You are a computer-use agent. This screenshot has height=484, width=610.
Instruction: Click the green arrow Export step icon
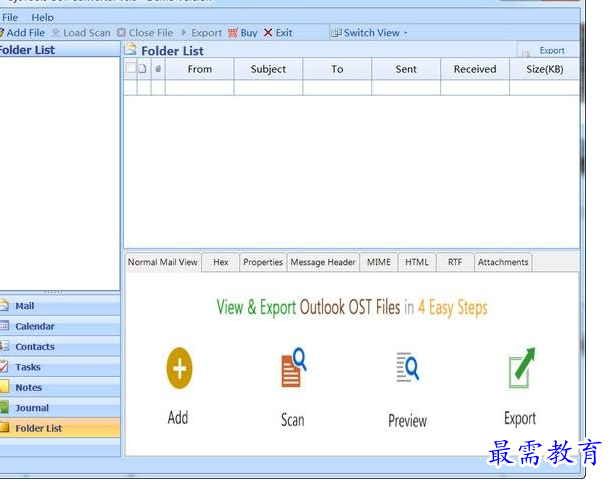pos(522,368)
